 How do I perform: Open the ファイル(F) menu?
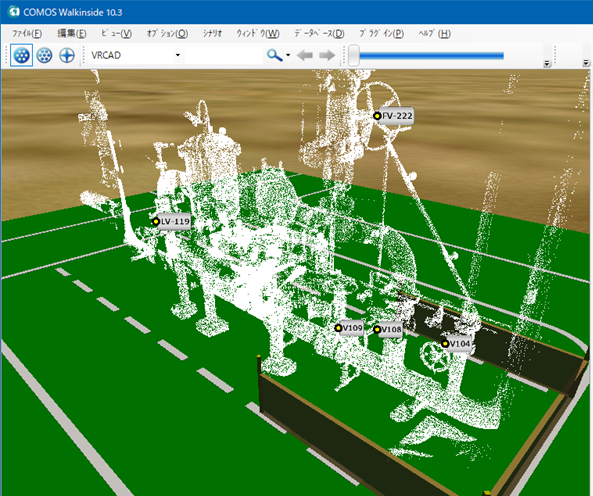27,34
